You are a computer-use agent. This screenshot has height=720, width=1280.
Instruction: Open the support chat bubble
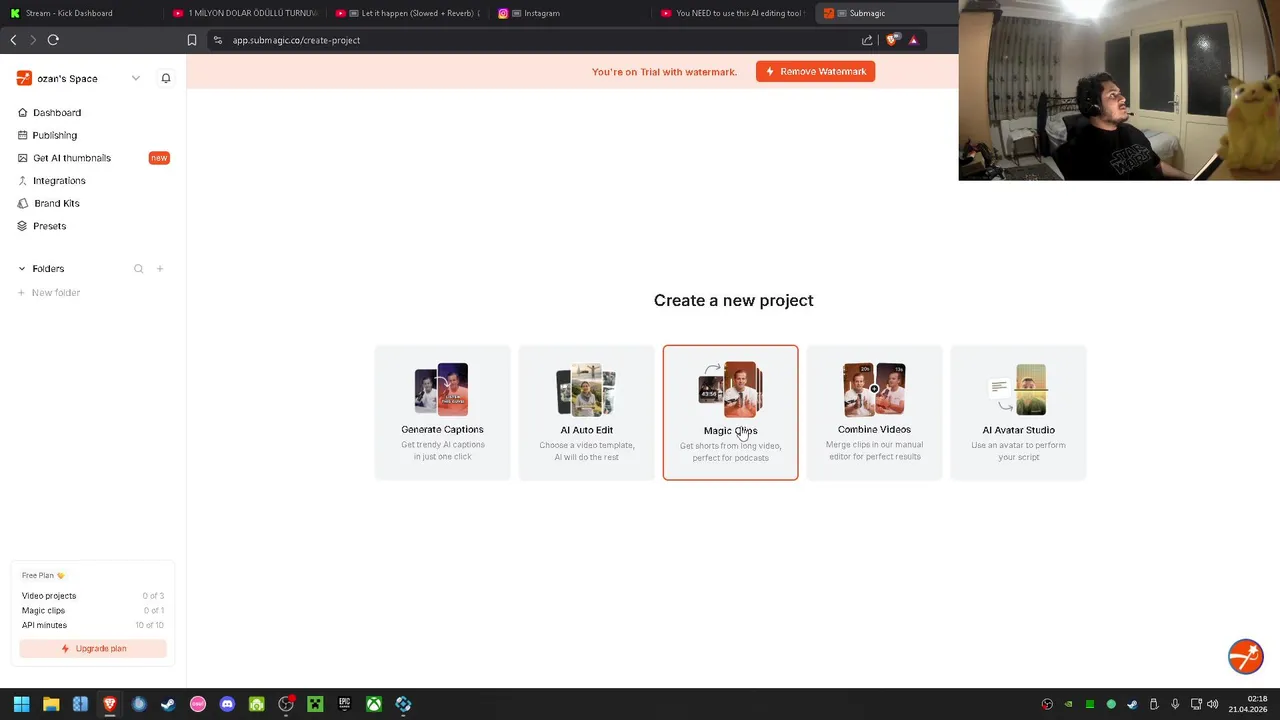pyautogui.click(x=1246, y=656)
